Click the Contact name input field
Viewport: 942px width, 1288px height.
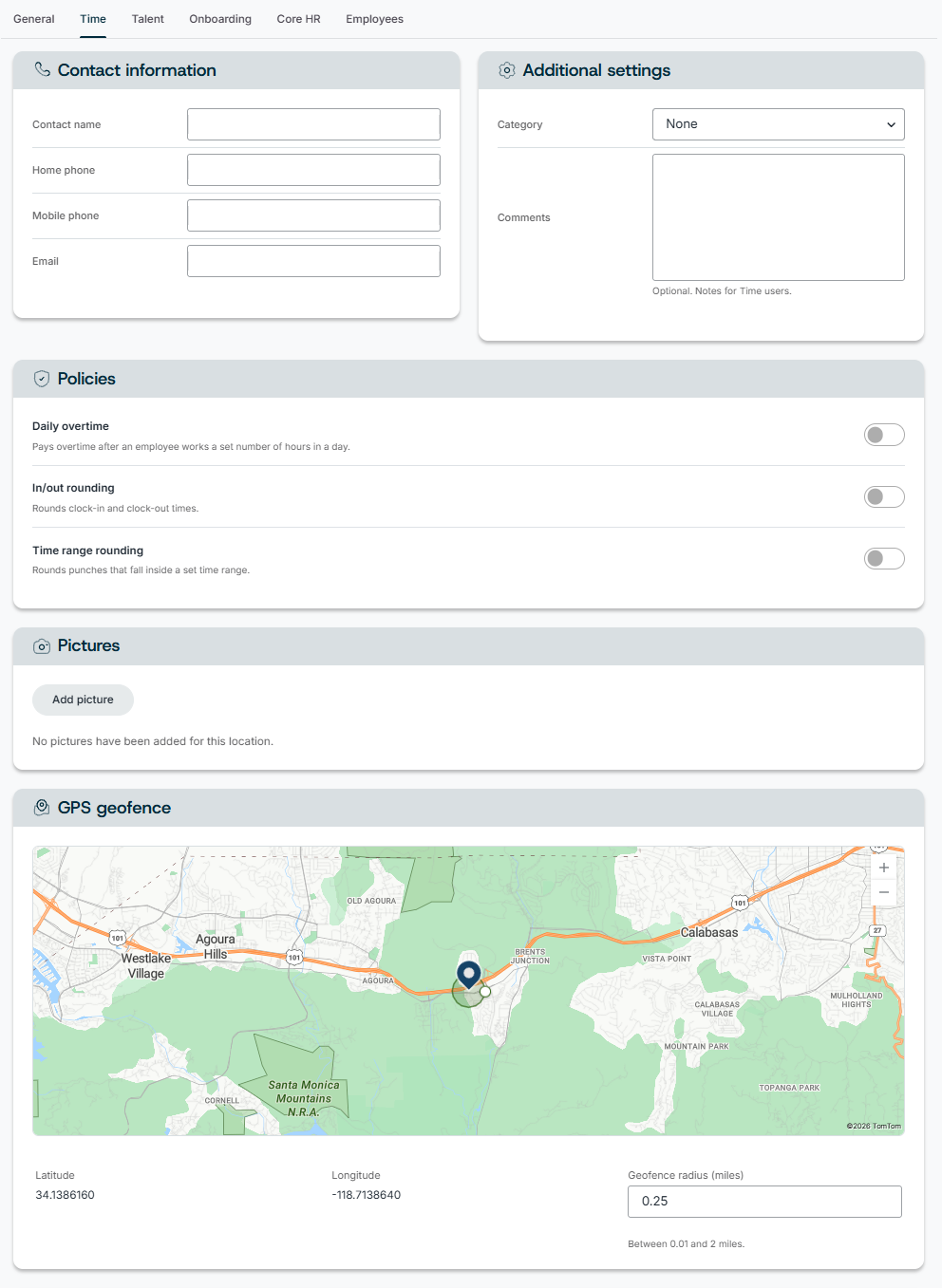[313, 124]
